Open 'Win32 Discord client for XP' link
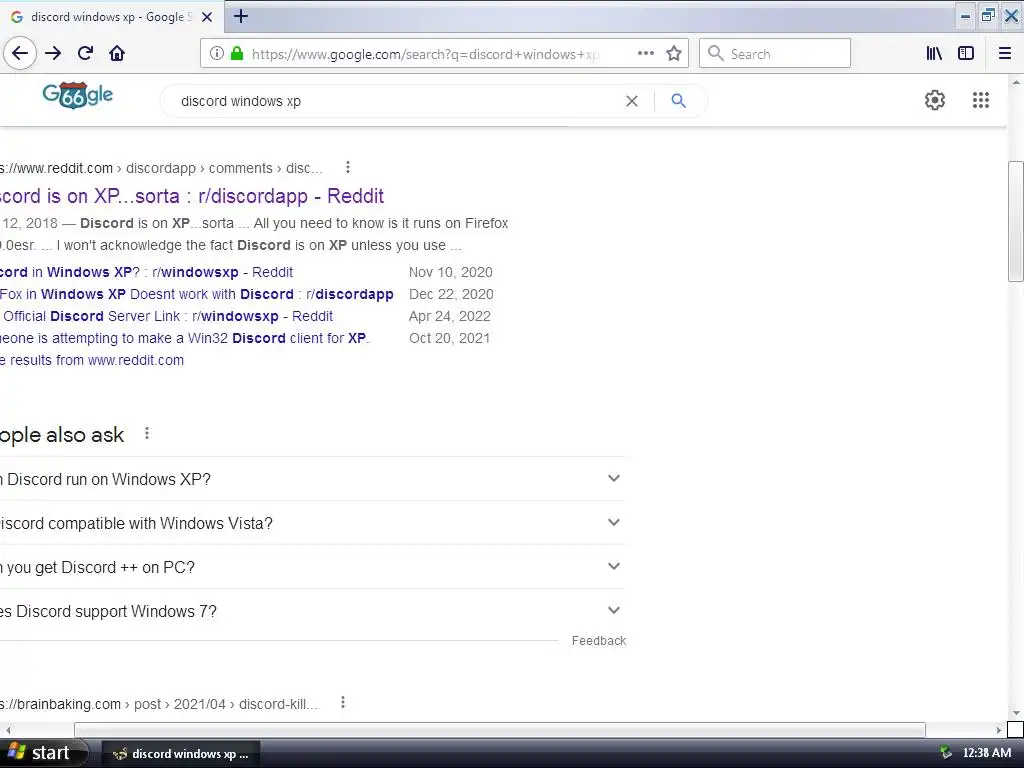 click(x=184, y=338)
